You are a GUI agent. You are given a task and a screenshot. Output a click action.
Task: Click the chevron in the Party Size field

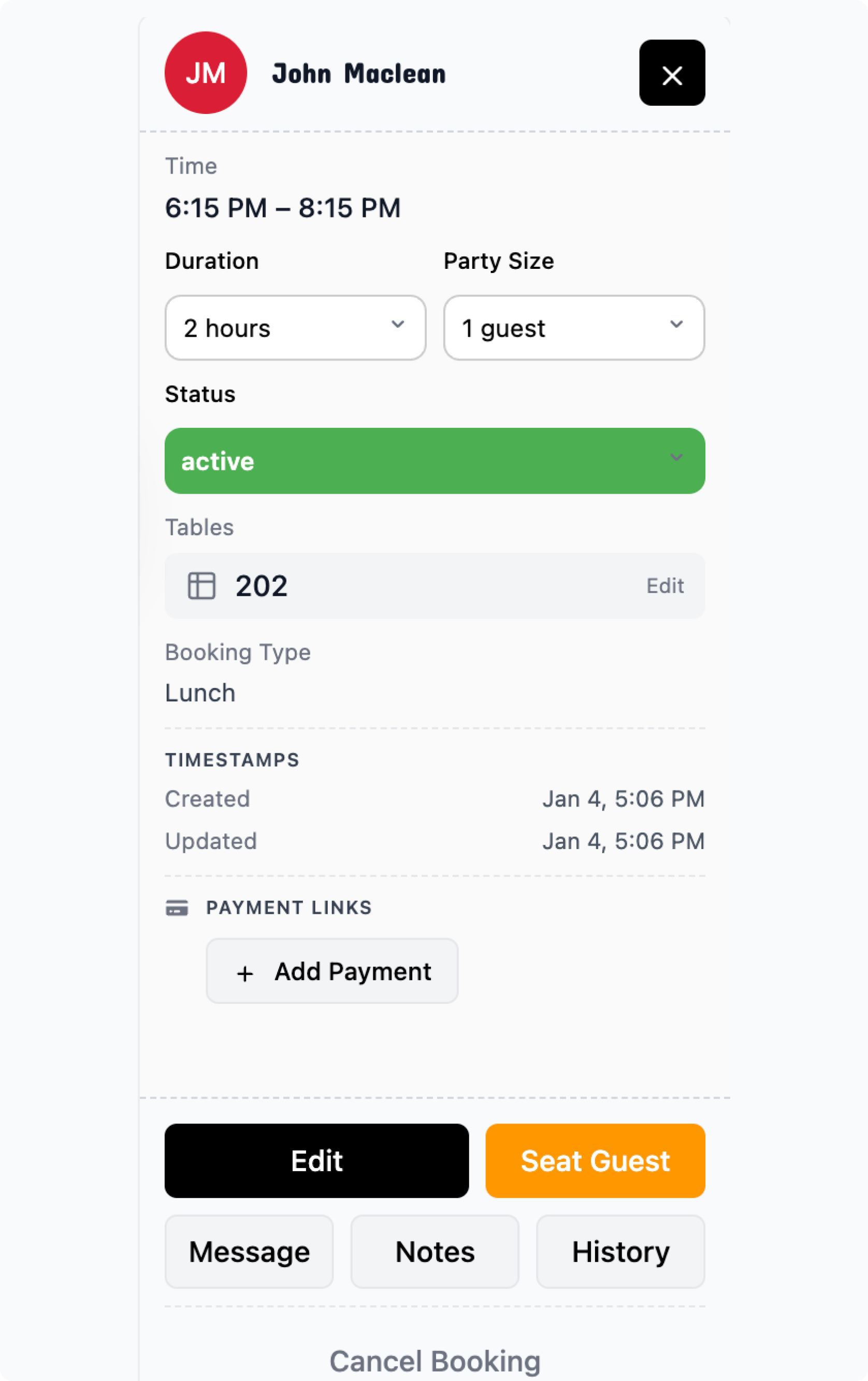point(676,325)
